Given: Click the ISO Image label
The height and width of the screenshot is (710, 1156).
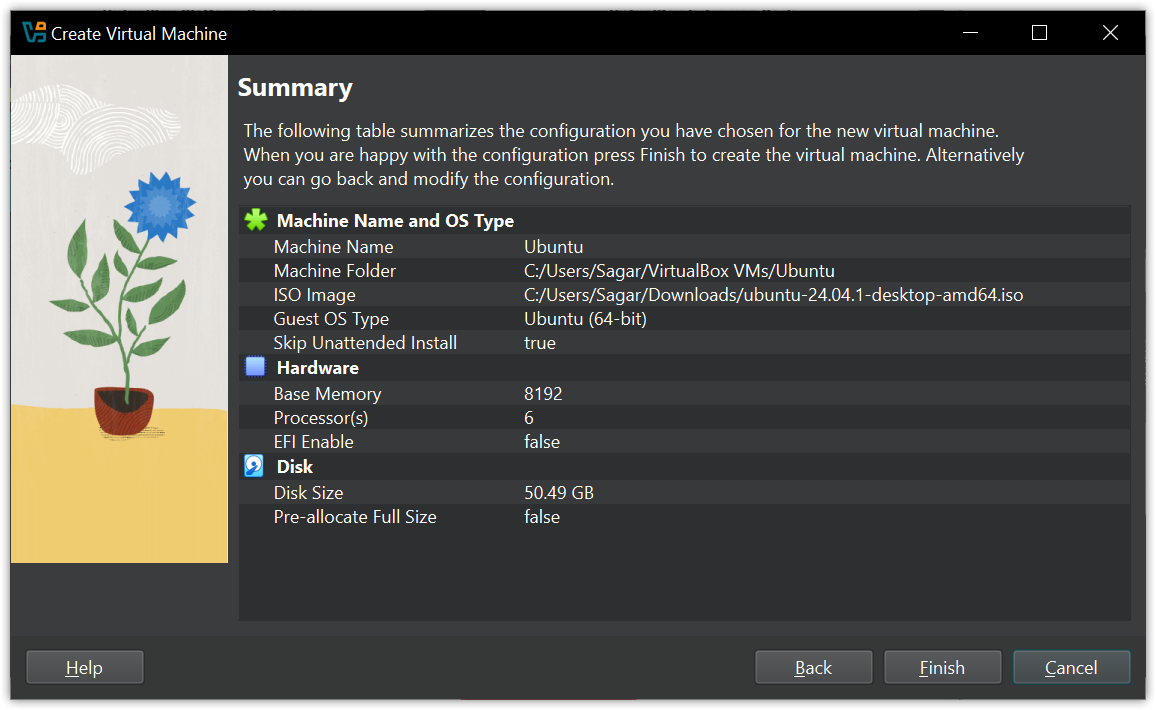Looking at the screenshot, I should [x=315, y=295].
